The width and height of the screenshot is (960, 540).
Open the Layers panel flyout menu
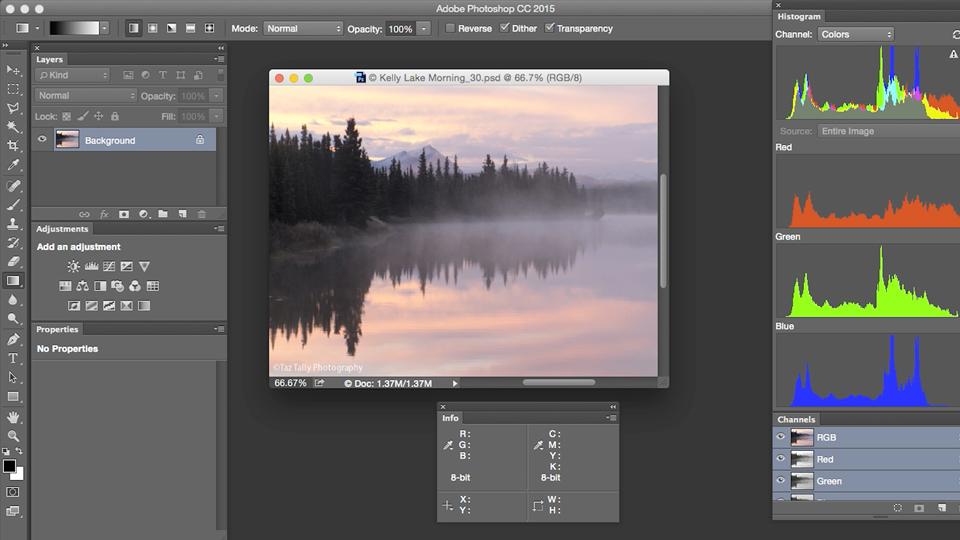(219, 59)
